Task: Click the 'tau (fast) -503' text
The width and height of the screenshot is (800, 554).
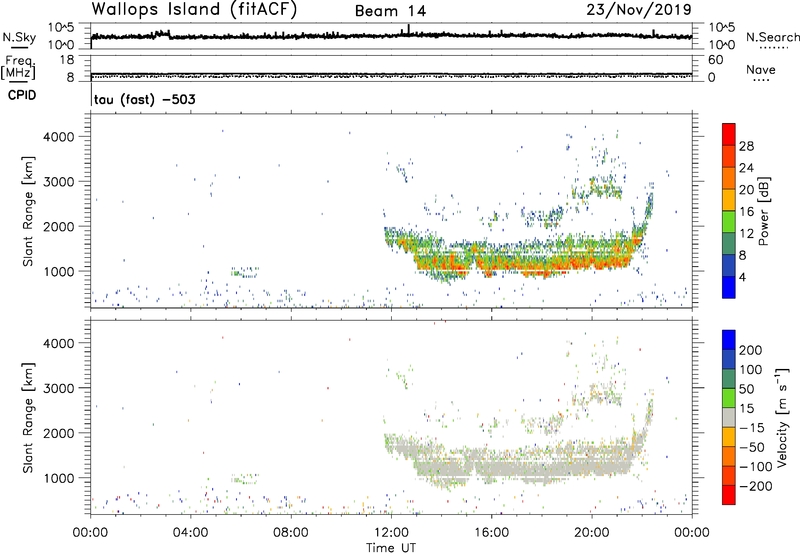Action: pyautogui.click(x=145, y=99)
